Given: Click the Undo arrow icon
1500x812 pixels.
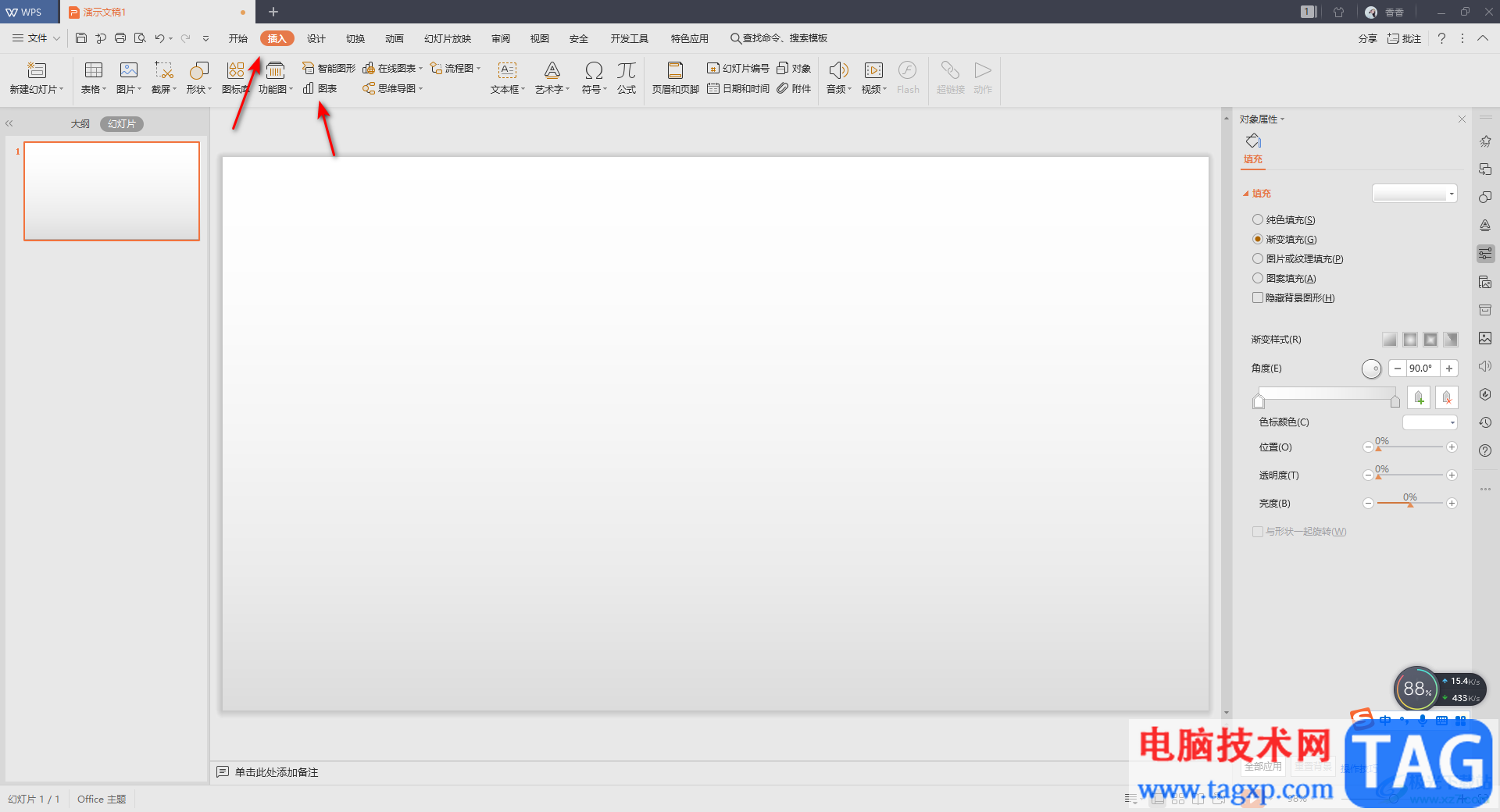Looking at the screenshot, I should point(159,38).
